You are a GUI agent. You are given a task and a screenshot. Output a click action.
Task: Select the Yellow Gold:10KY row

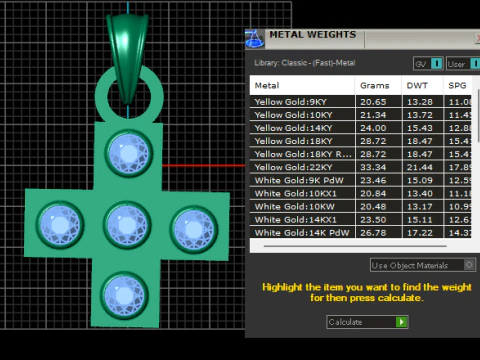pos(361,115)
